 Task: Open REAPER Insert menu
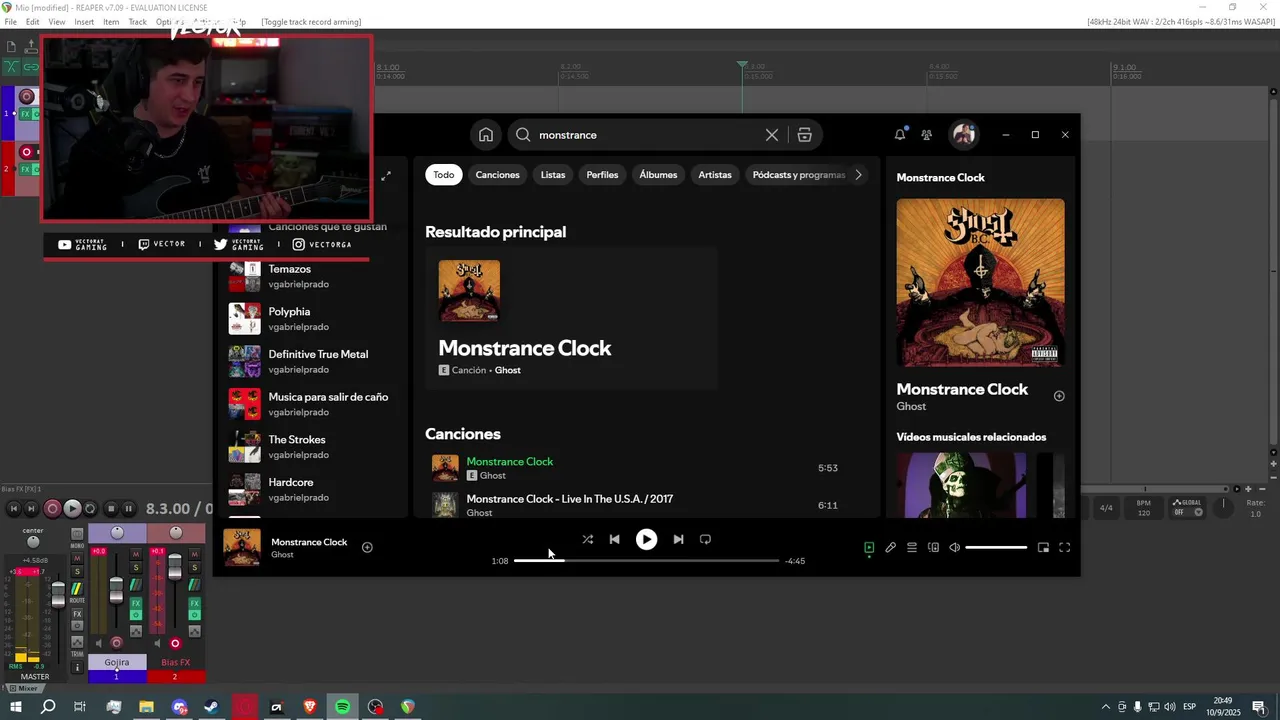(84, 22)
